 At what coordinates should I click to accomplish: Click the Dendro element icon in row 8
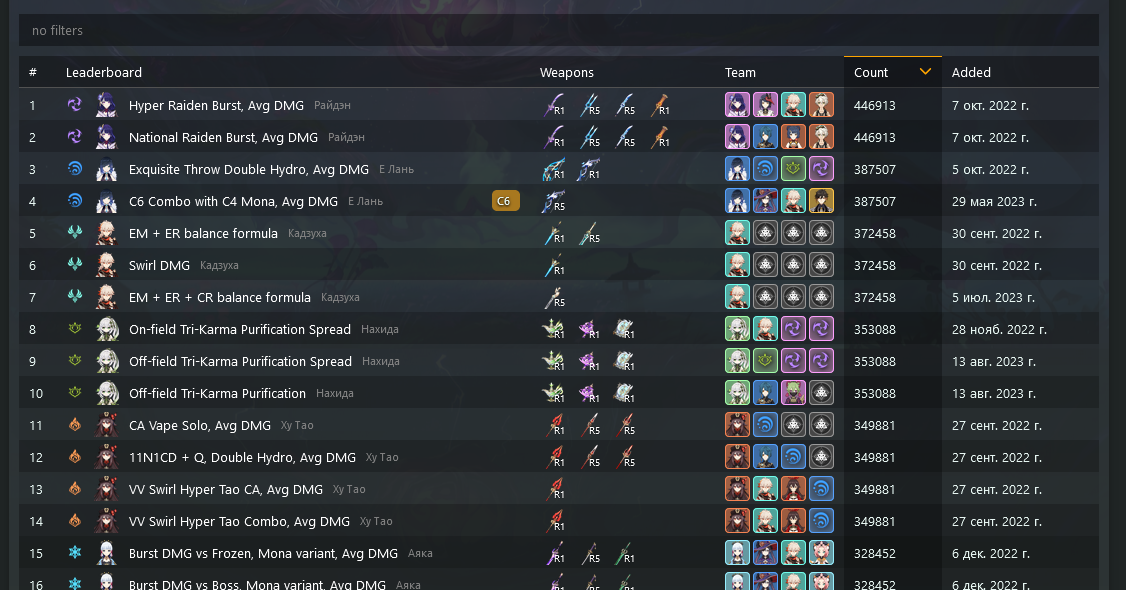tap(75, 329)
